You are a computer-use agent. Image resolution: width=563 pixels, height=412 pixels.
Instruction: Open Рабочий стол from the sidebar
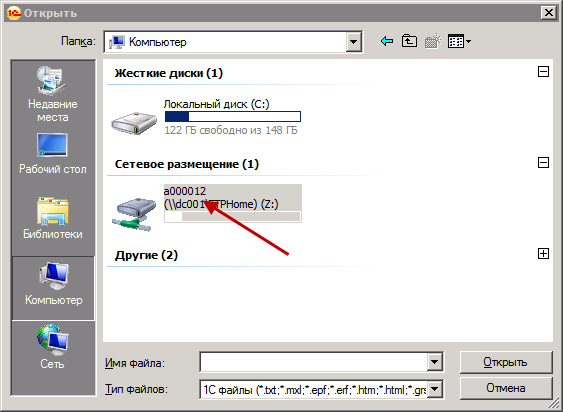[x=52, y=154]
